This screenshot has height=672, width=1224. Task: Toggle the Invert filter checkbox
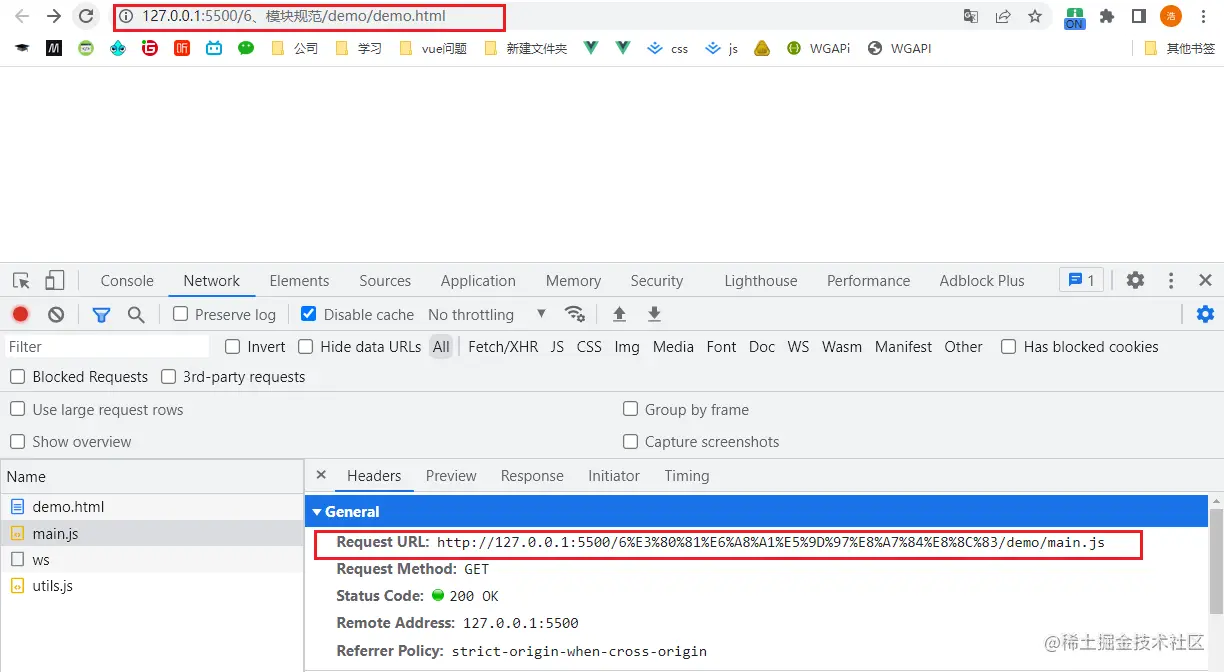pos(232,347)
